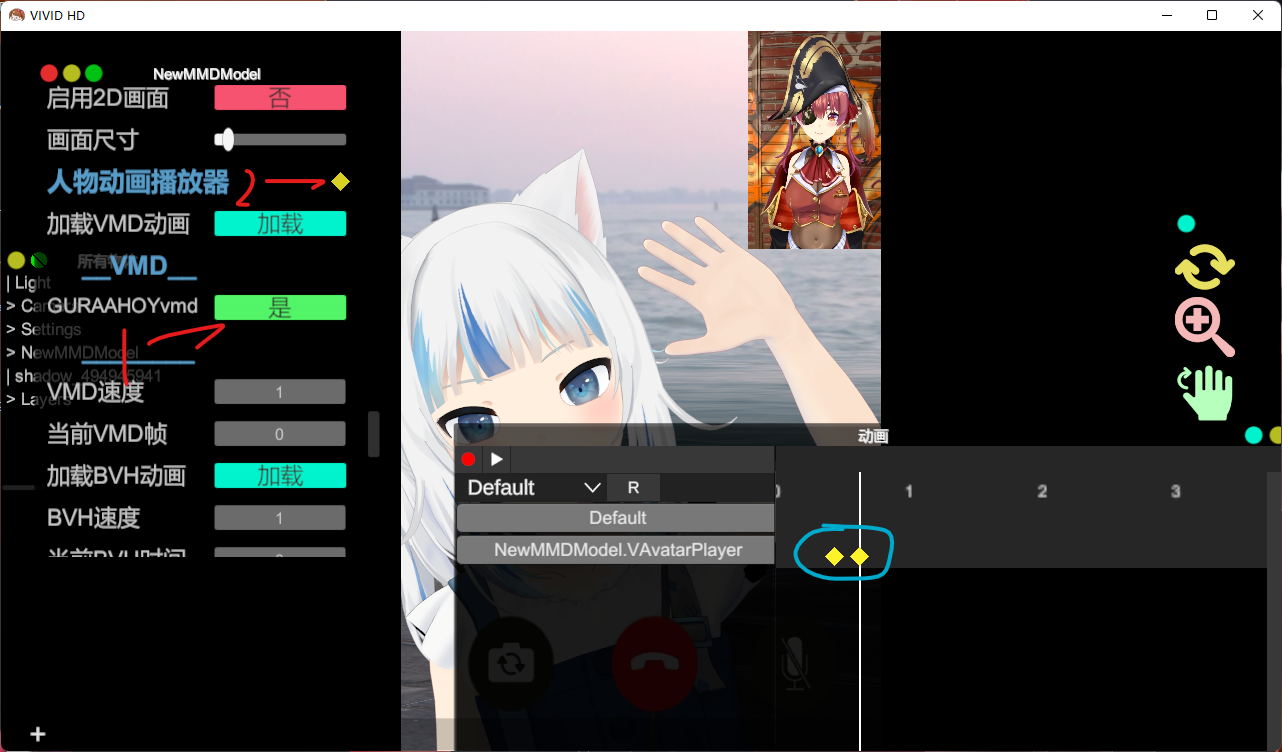The height and width of the screenshot is (752, 1282).
Task: Click the VIVID HD app icon in title bar
Action: coord(16,15)
